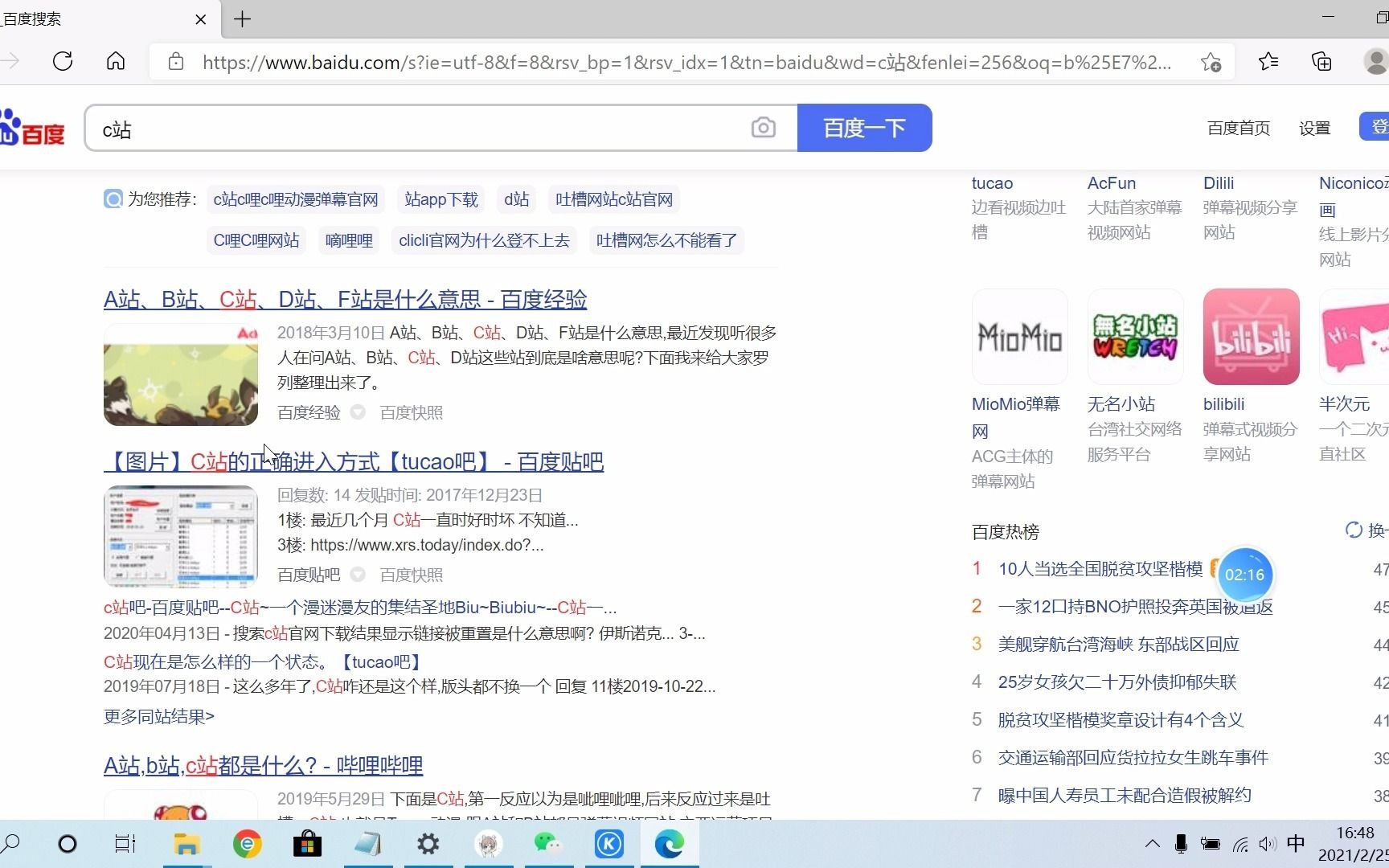1389x868 pixels.
Task: Select suggestion C哩C哩网站
Action: click(256, 240)
